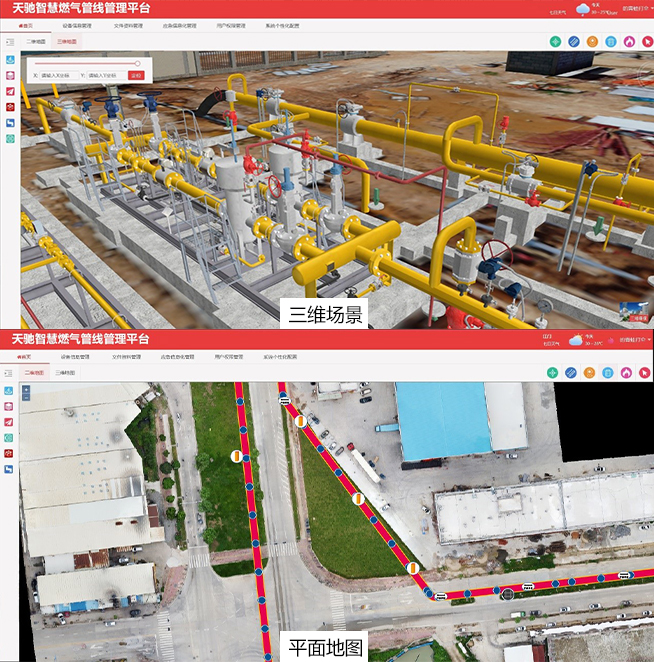Click the orange round toolbar button above the 2D map
This screenshot has width=654, height=662.
tap(591, 373)
